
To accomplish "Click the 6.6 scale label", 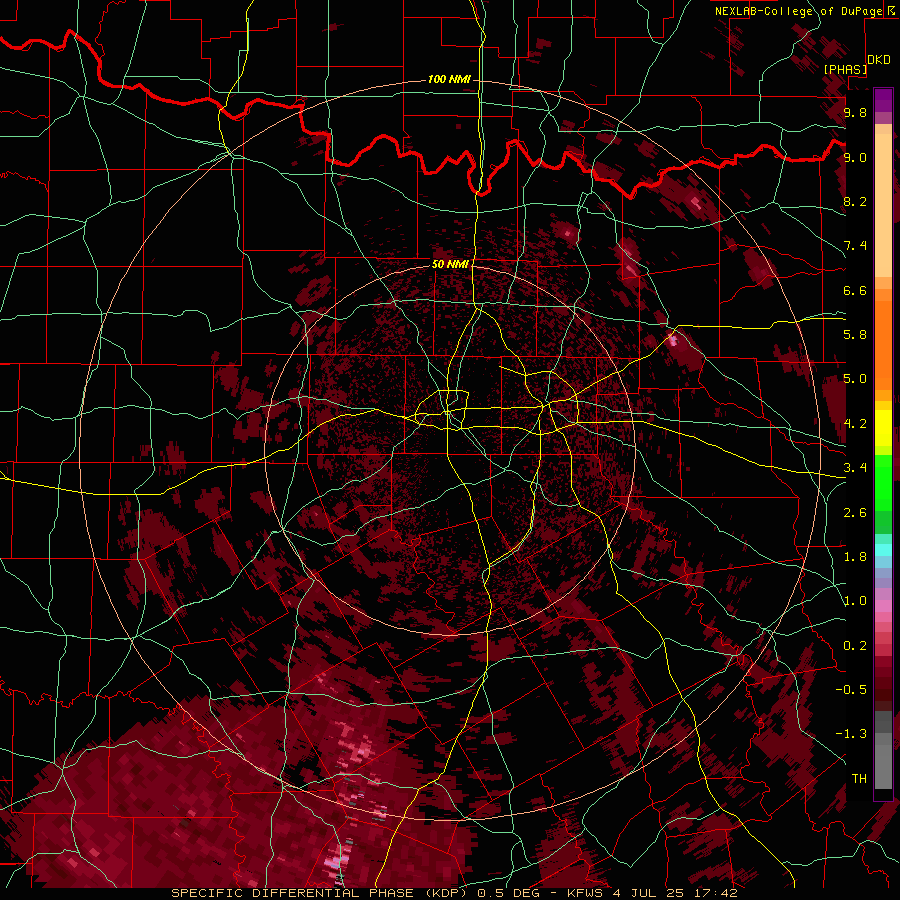I will coord(855,290).
